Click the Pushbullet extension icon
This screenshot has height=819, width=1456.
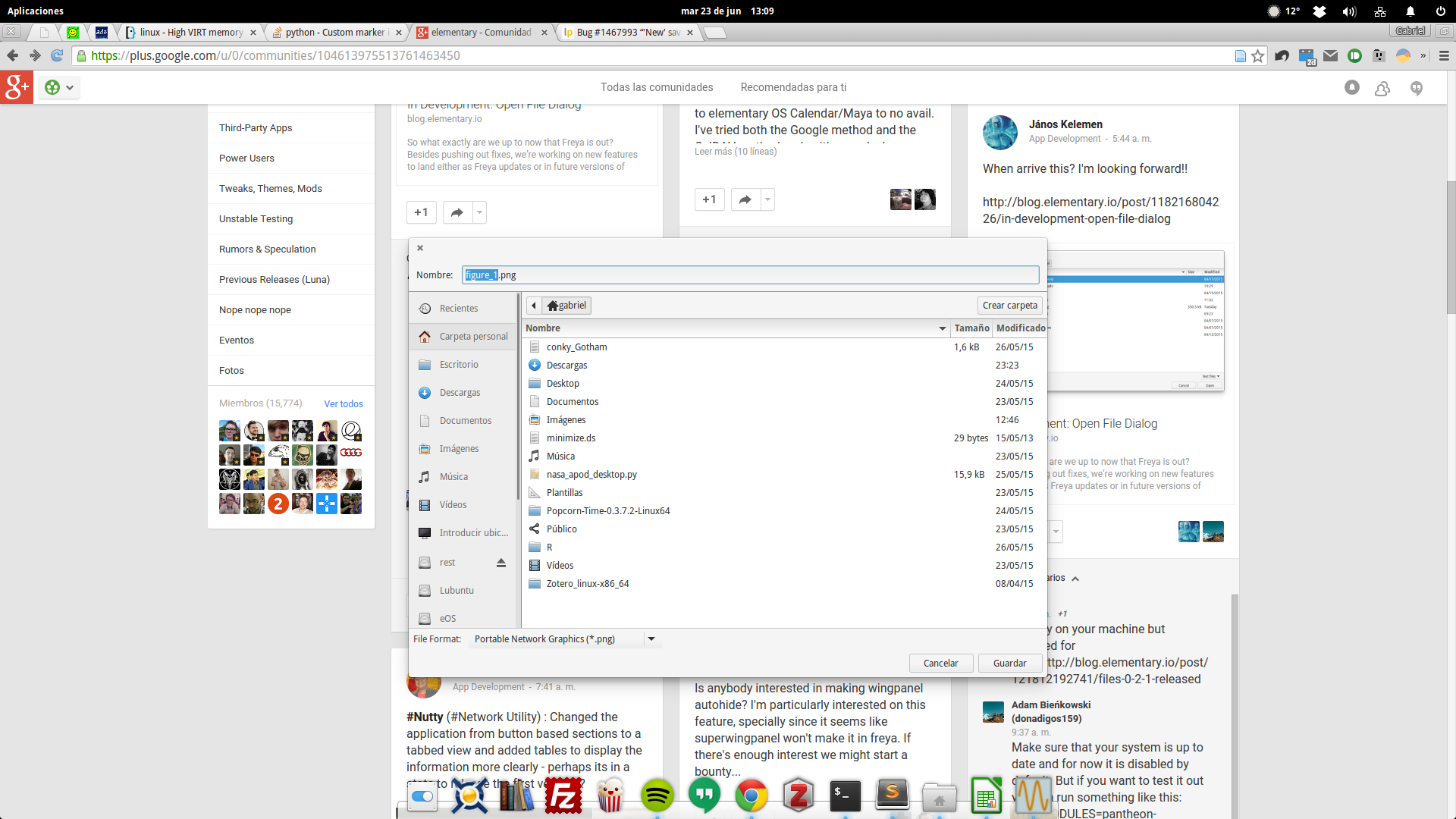(1354, 55)
